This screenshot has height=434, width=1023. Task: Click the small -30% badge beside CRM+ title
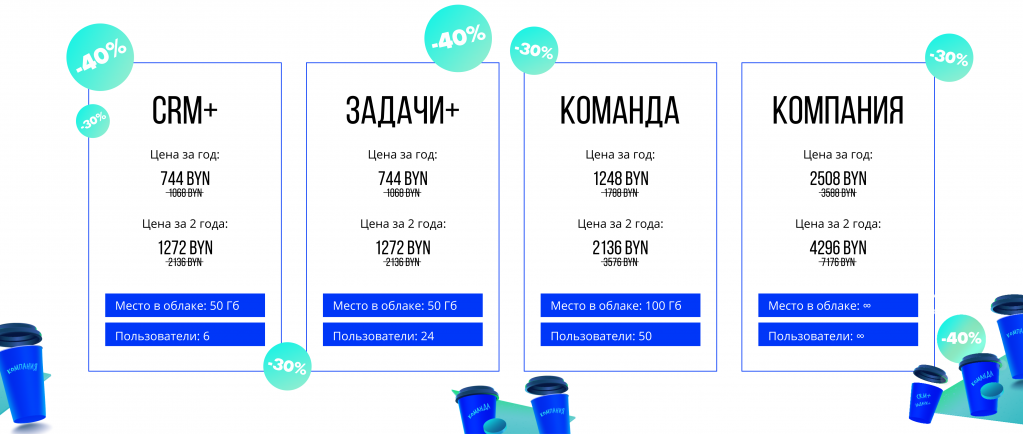[93, 120]
